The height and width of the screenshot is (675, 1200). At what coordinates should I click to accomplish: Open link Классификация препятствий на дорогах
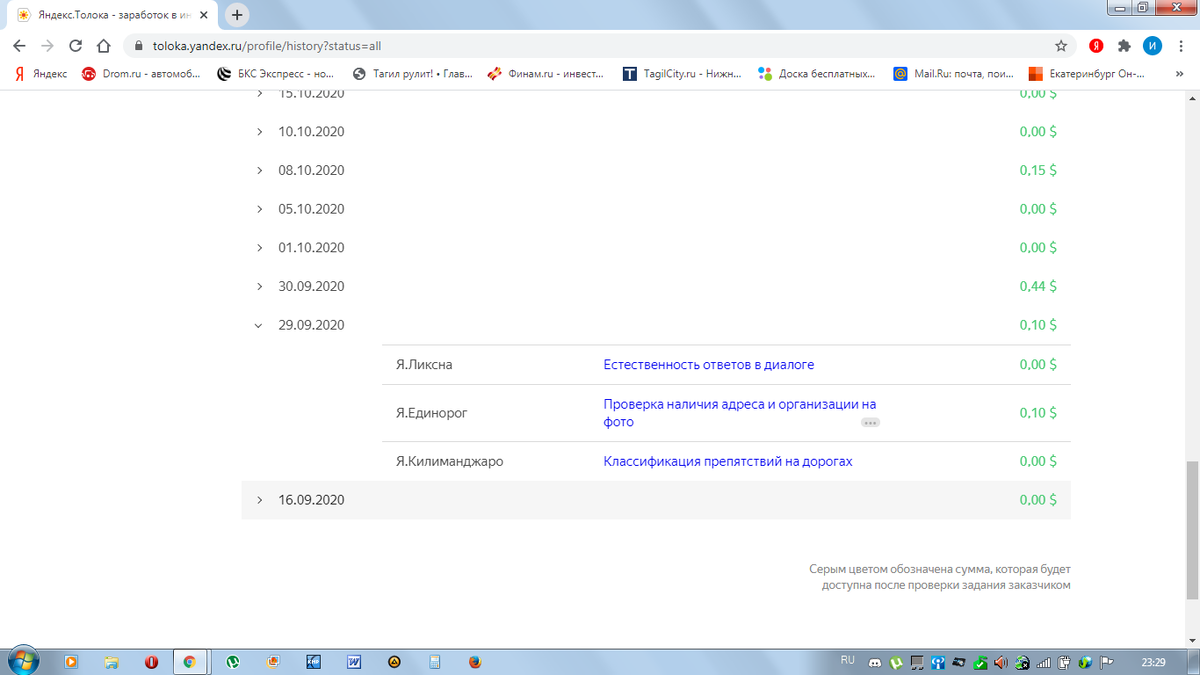point(728,461)
